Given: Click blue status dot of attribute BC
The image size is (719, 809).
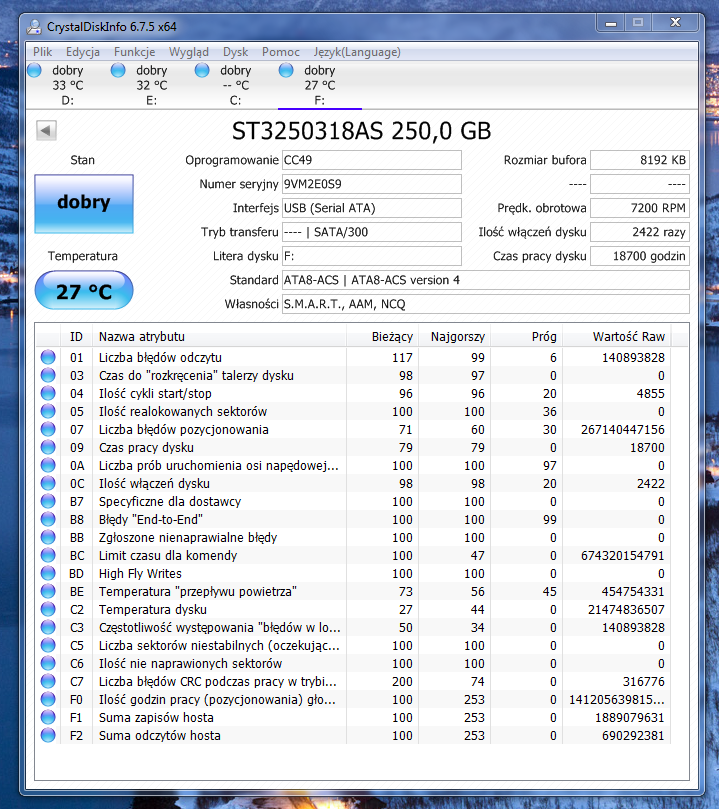Looking at the screenshot, I should (x=48, y=555).
